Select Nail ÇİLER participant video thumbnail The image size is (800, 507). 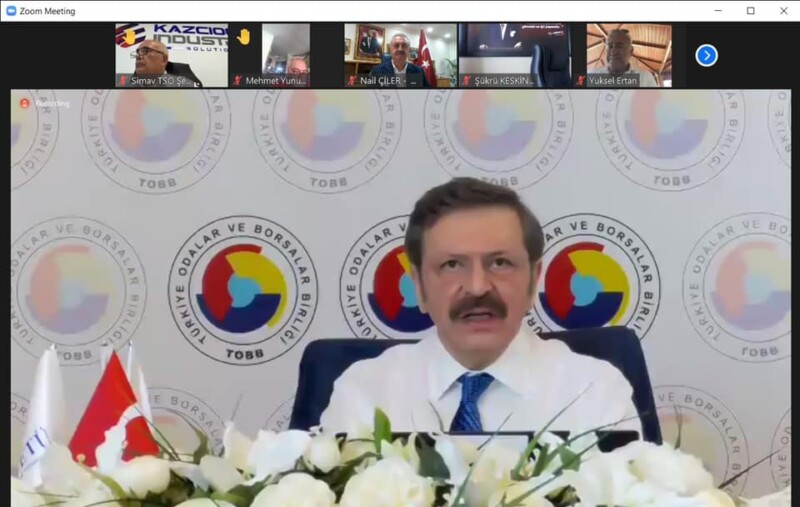(x=401, y=55)
